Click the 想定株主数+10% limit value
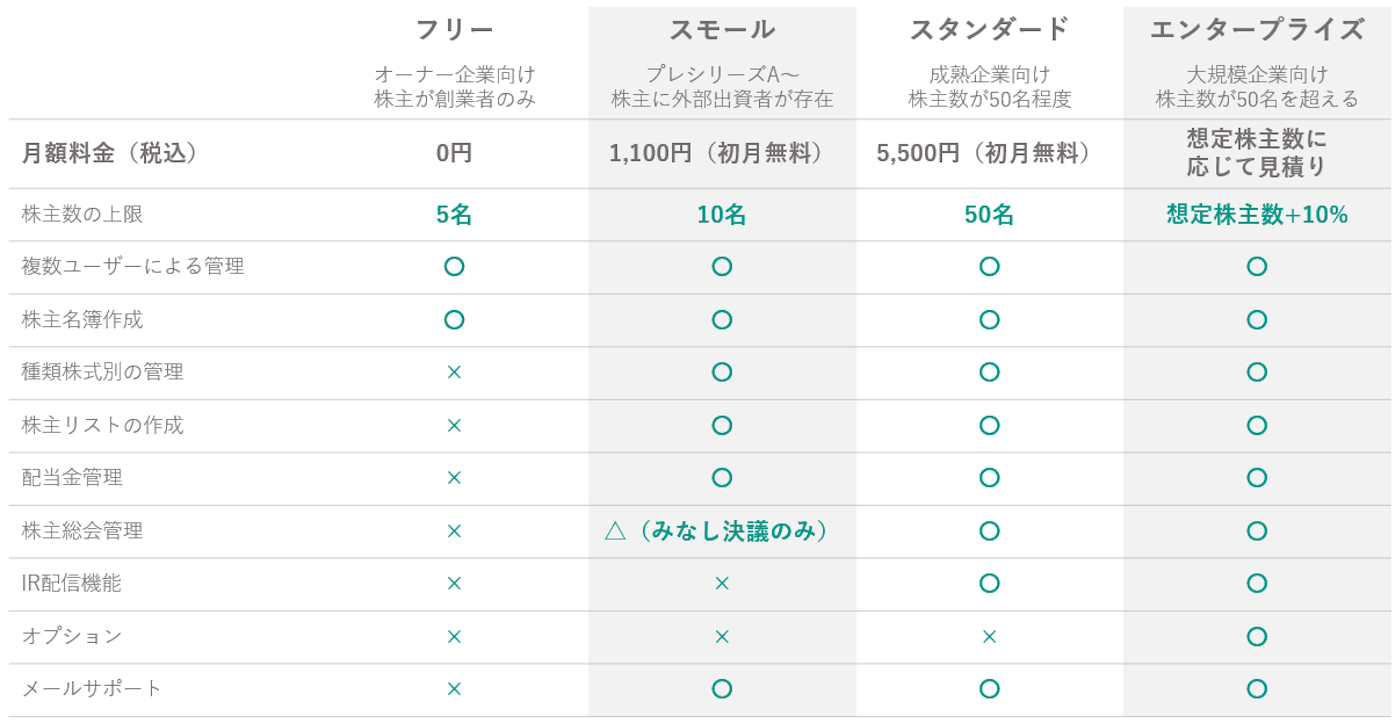1398x723 pixels. tap(1257, 215)
